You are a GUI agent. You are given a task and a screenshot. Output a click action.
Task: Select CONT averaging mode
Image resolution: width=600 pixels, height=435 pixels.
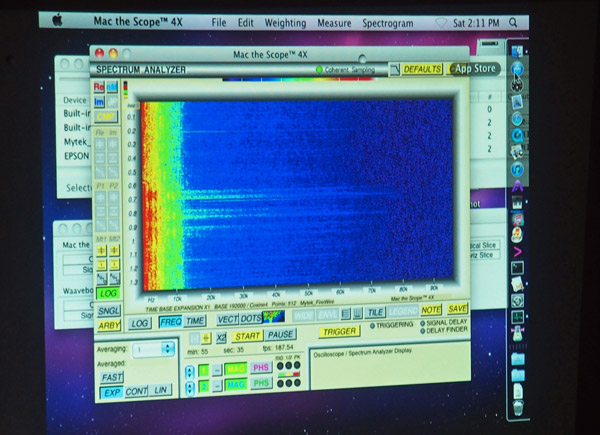point(136,391)
